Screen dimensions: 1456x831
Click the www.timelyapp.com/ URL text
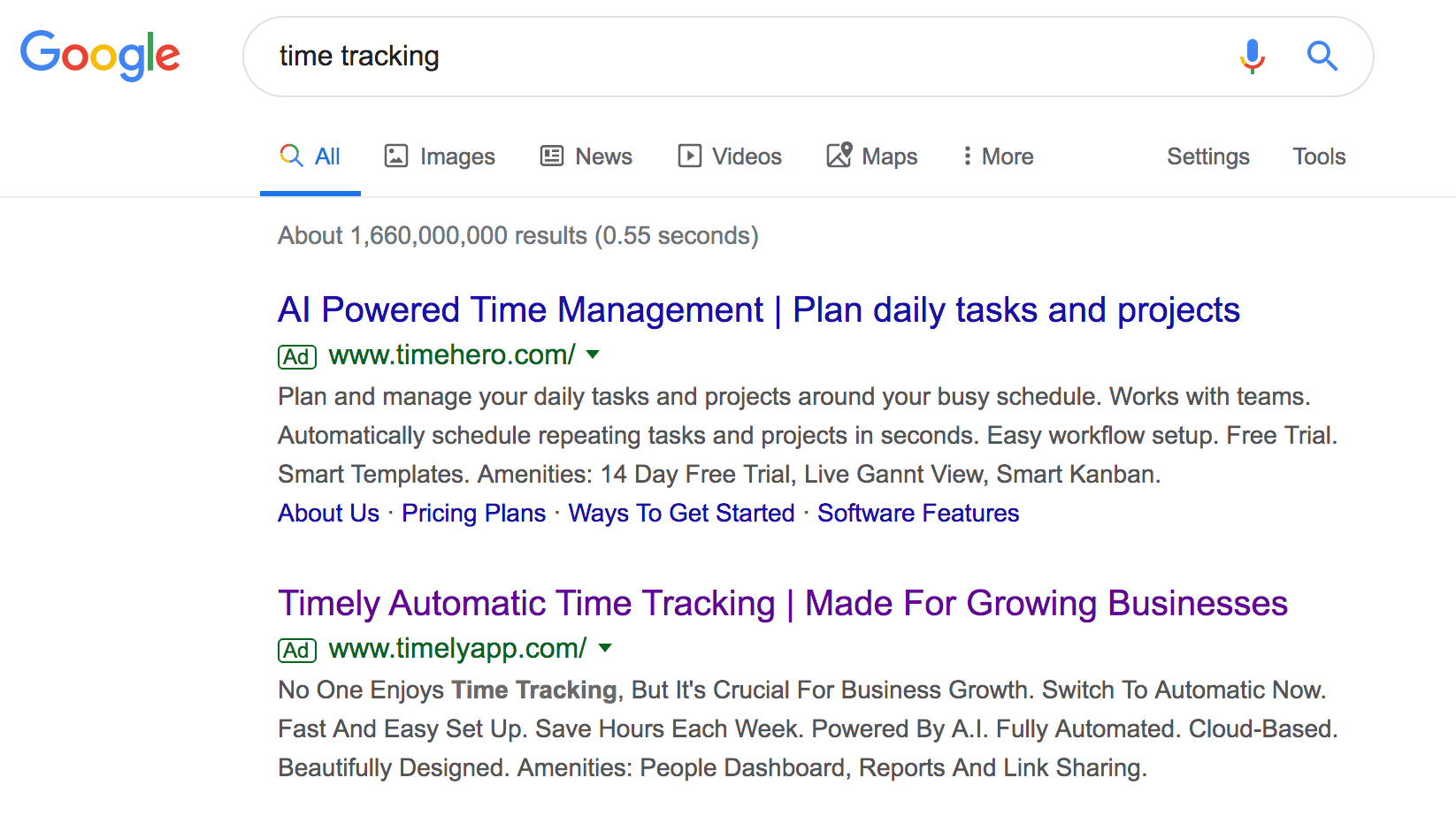[457, 648]
